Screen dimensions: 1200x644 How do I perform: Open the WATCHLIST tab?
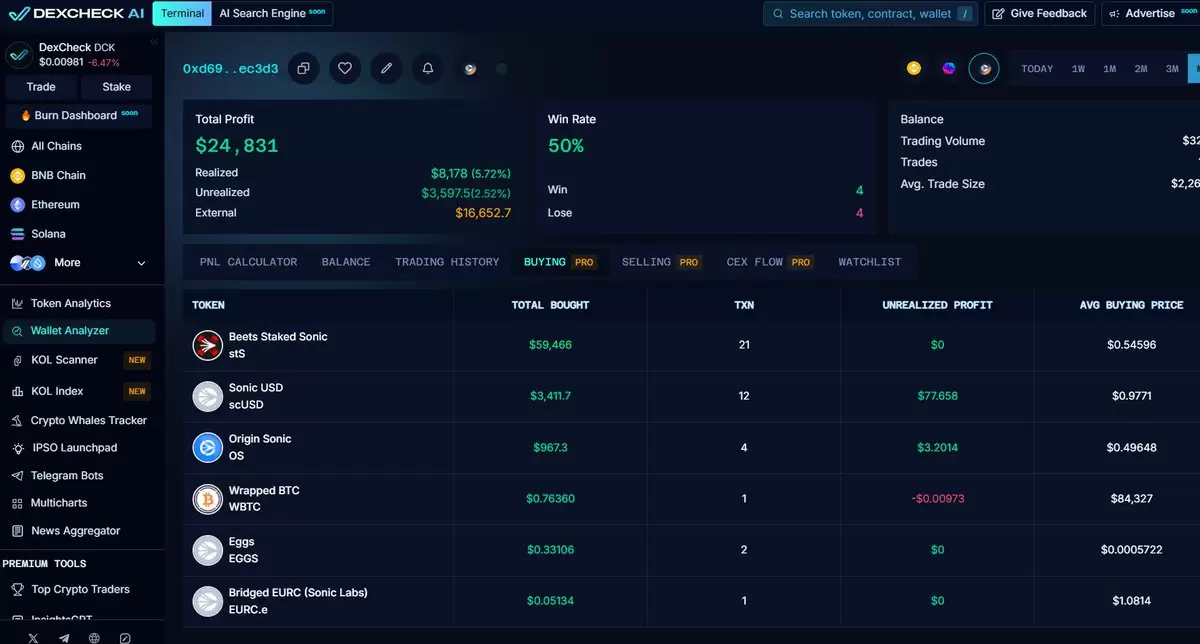[x=870, y=262]
